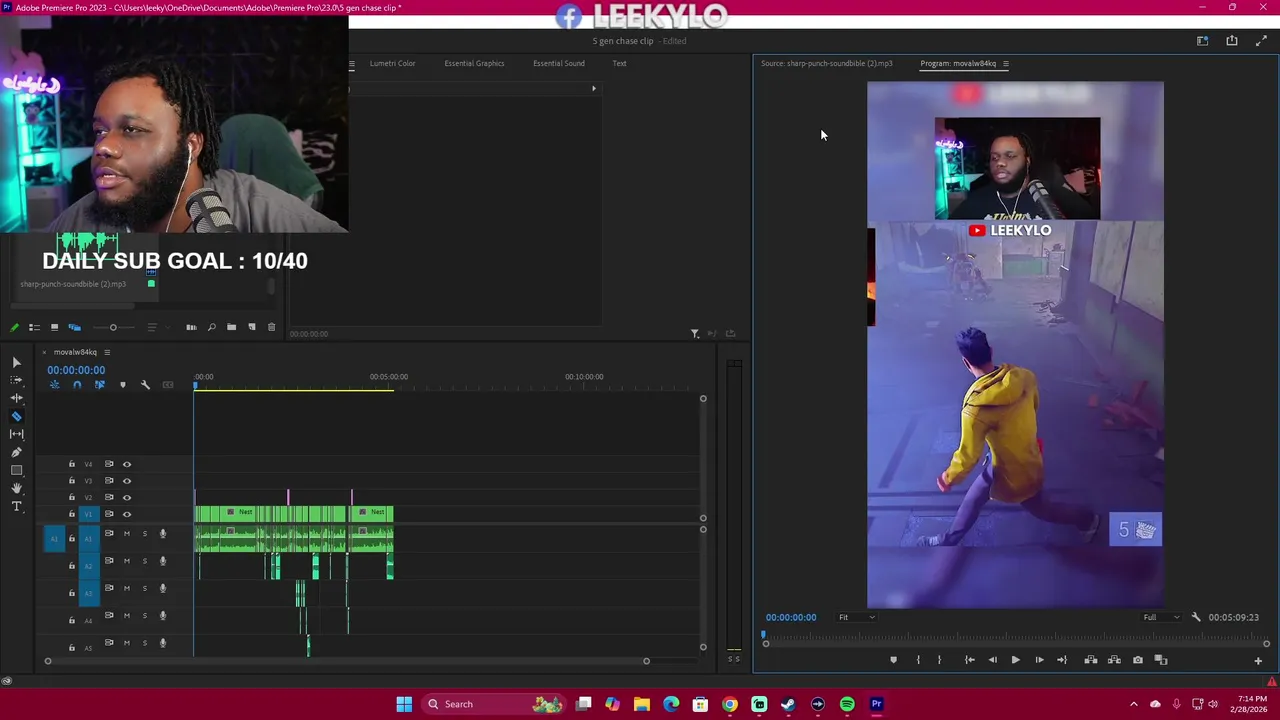
Task: Switch to Source sharp-punch-soundbible tab
Action: tap(826, 64)
